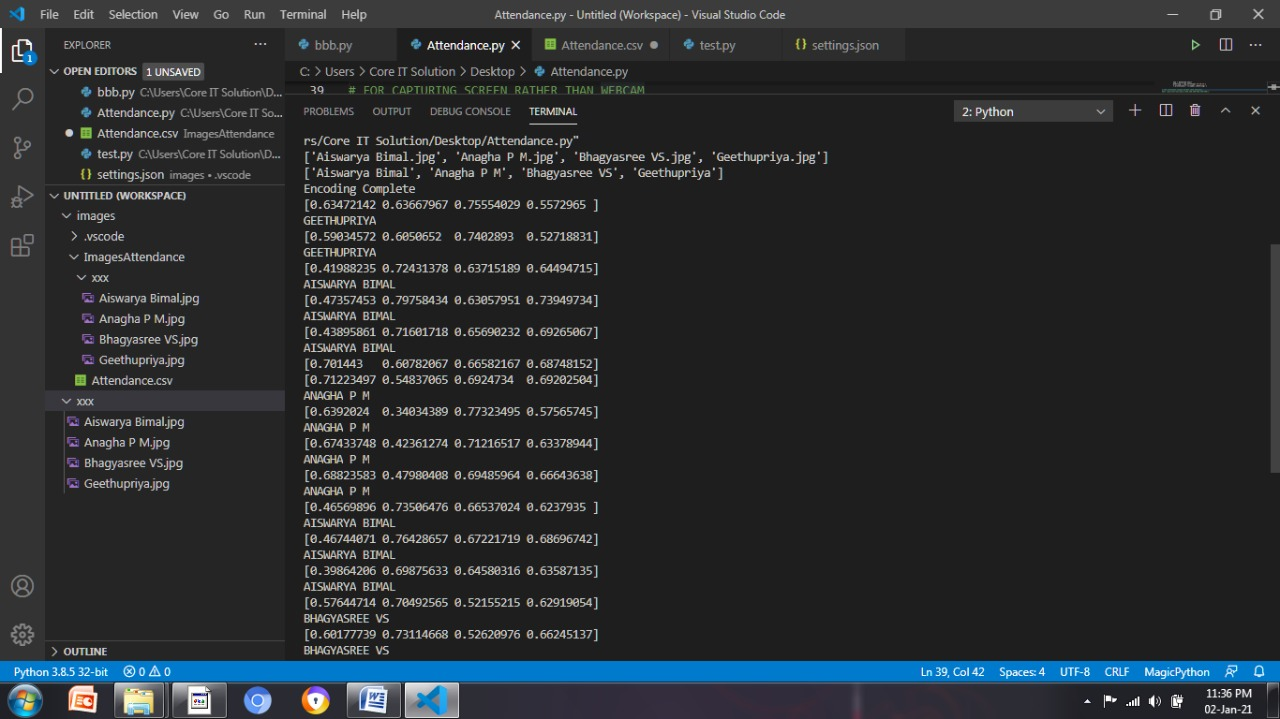
Task: Switch to the Attendance.csv editor tab
Action: 601,45
